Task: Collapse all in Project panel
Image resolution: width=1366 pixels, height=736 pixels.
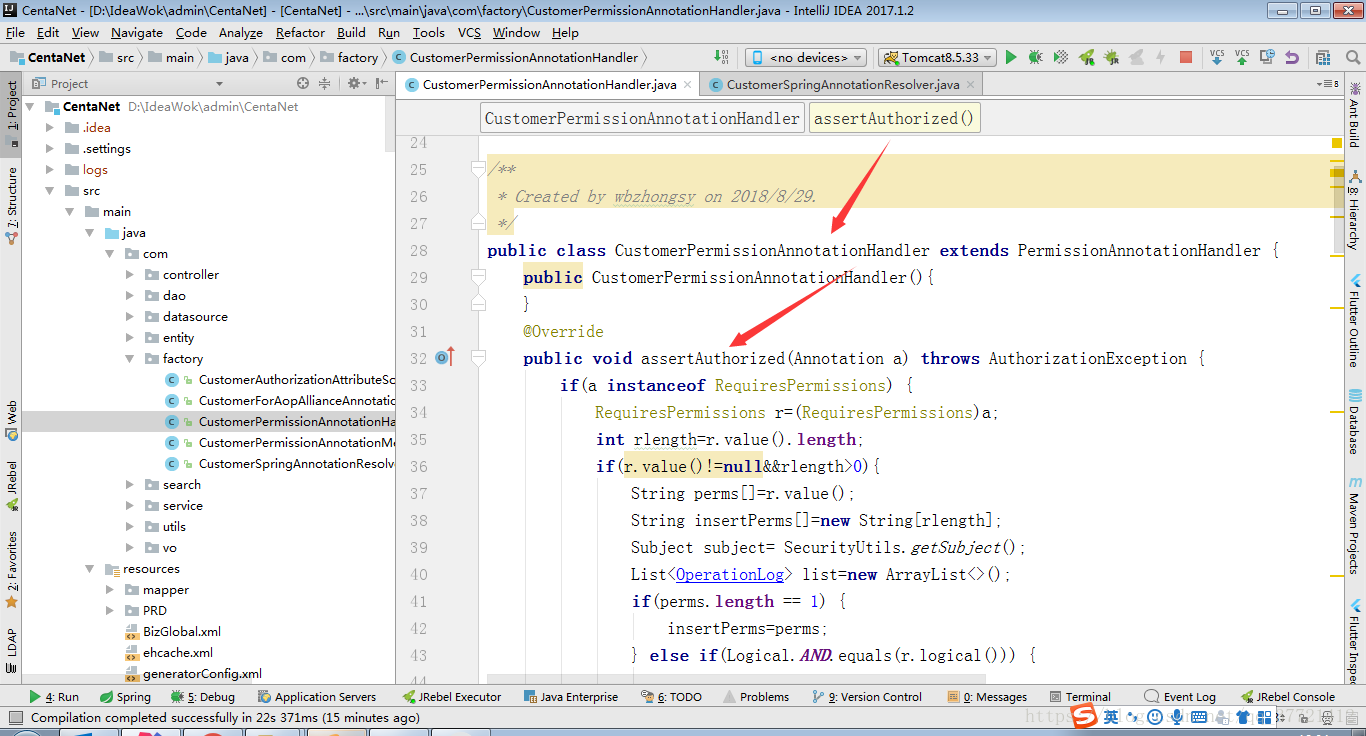Action: coord(324,84)
